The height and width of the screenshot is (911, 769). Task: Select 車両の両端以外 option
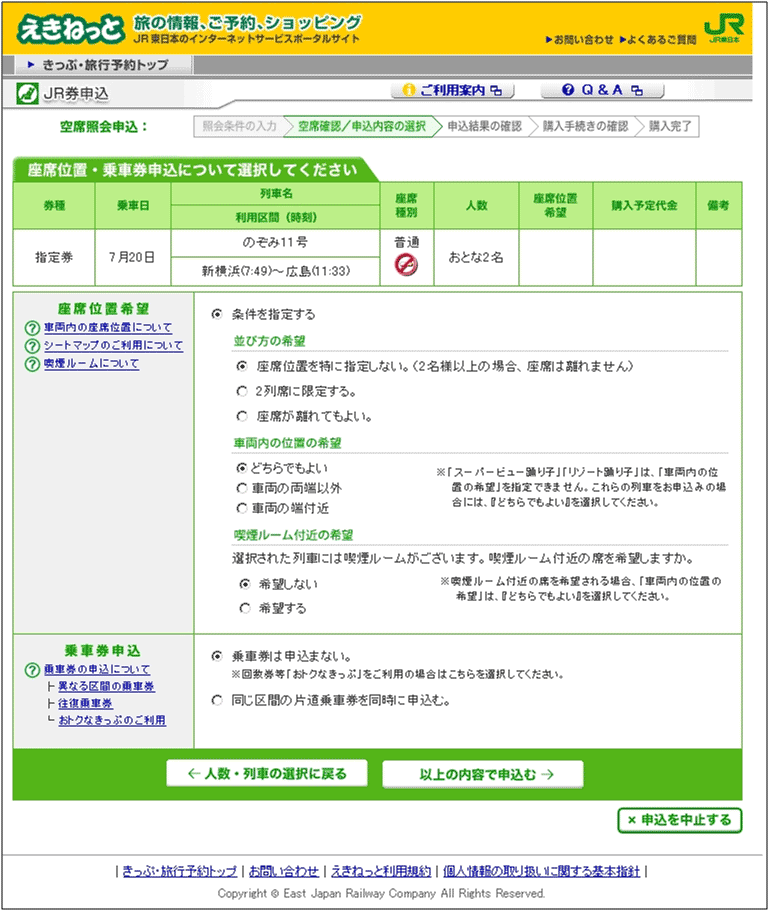[242, 489]
